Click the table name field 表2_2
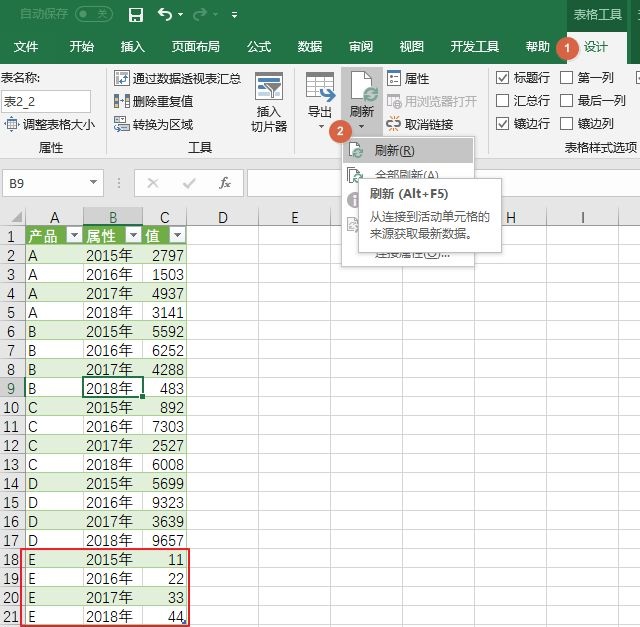Image resolution: width=640 pixels, height=627 pixels. pyautogui.click(x=46, y=102)
